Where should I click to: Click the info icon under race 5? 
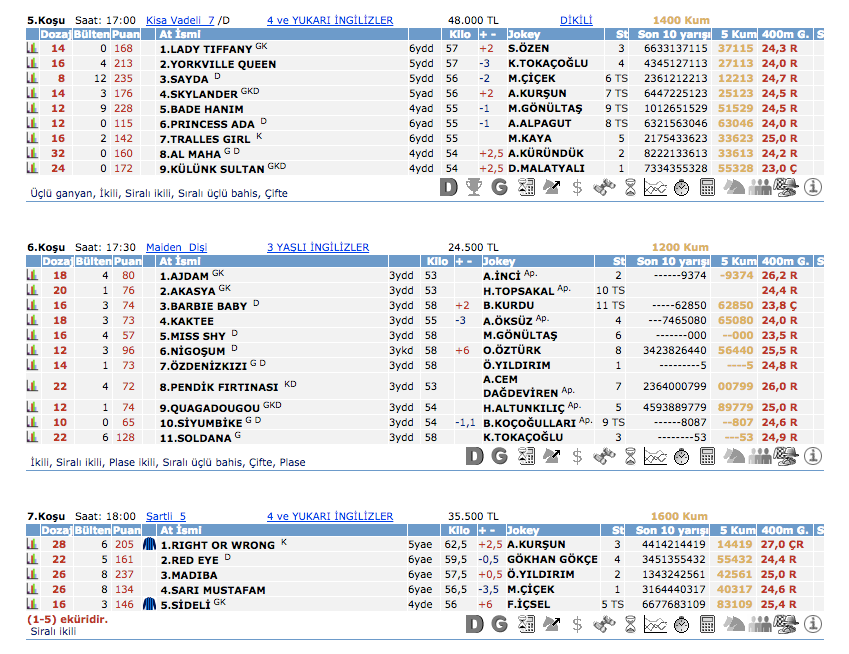pos(812,187)
